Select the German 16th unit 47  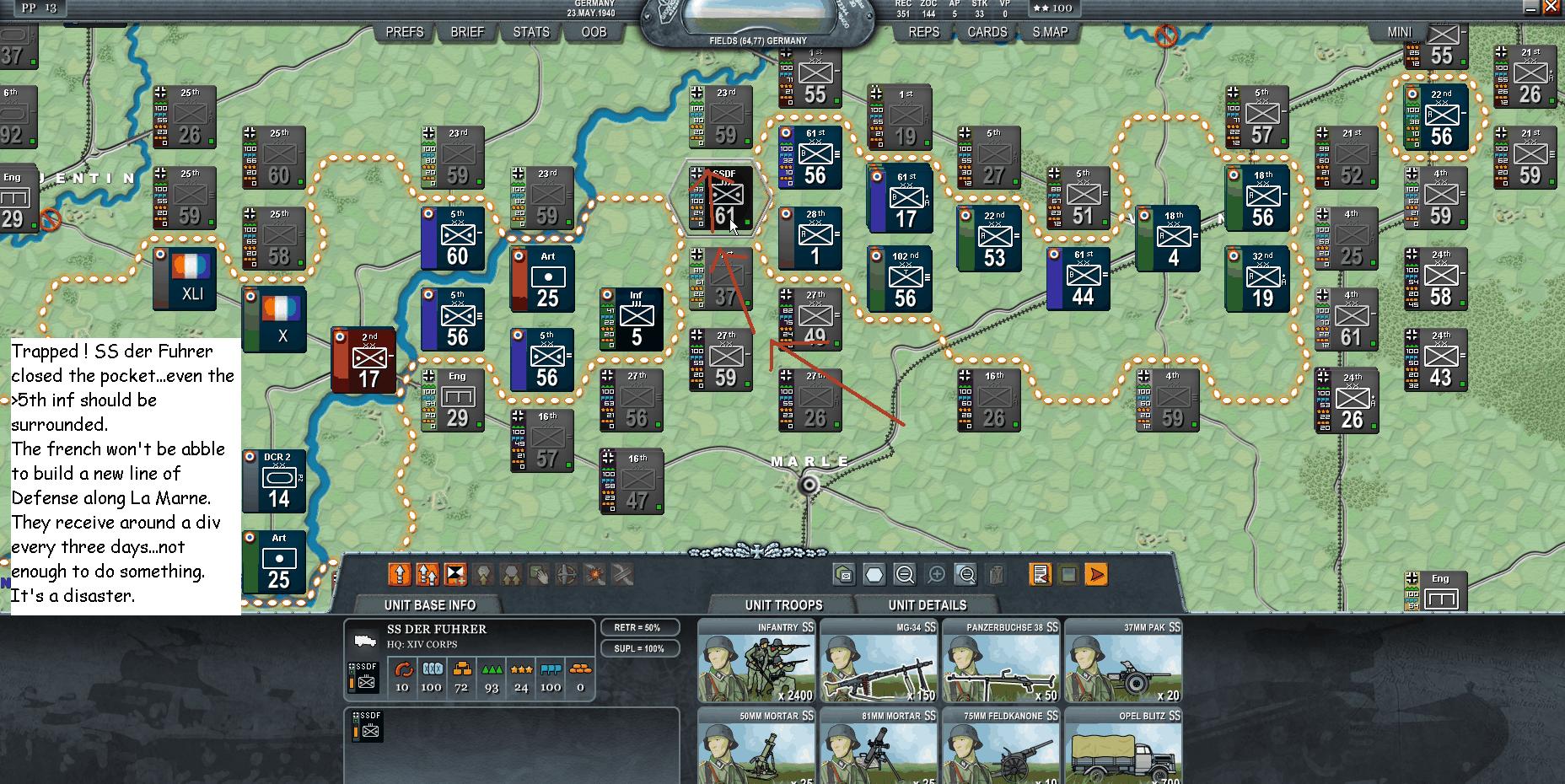coord(632,481)
